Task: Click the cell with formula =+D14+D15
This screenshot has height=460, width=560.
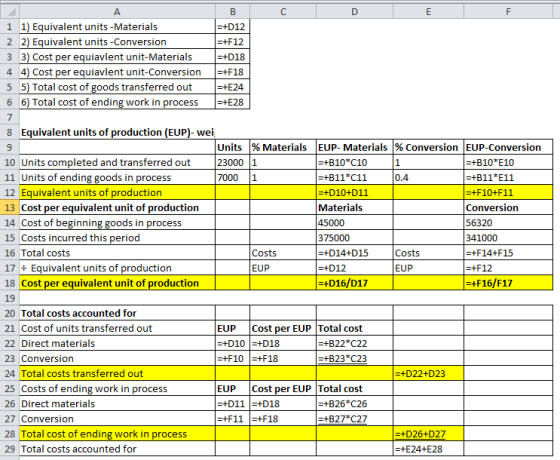Action: 354,253
